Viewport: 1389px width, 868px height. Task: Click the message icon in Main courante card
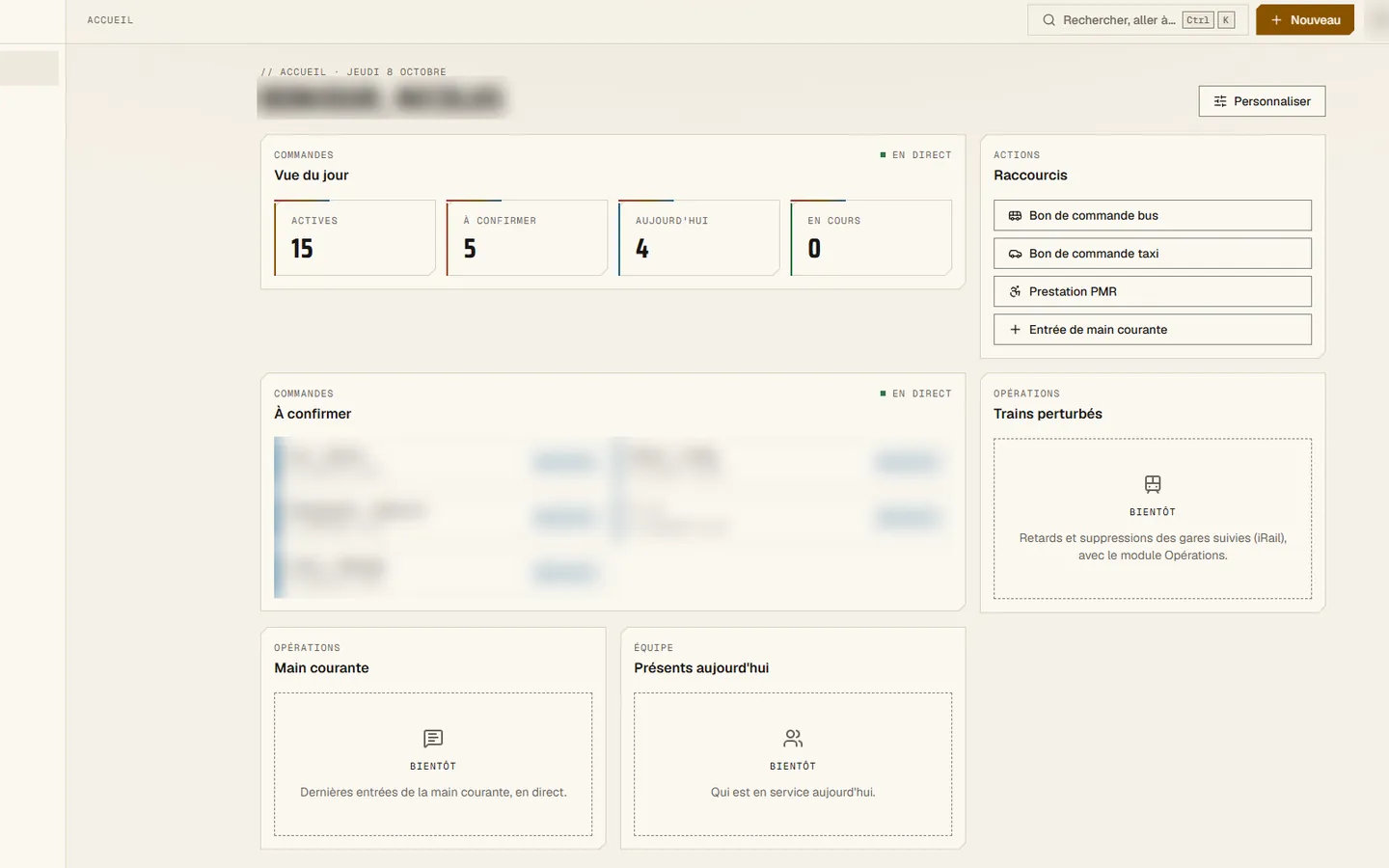433,739
